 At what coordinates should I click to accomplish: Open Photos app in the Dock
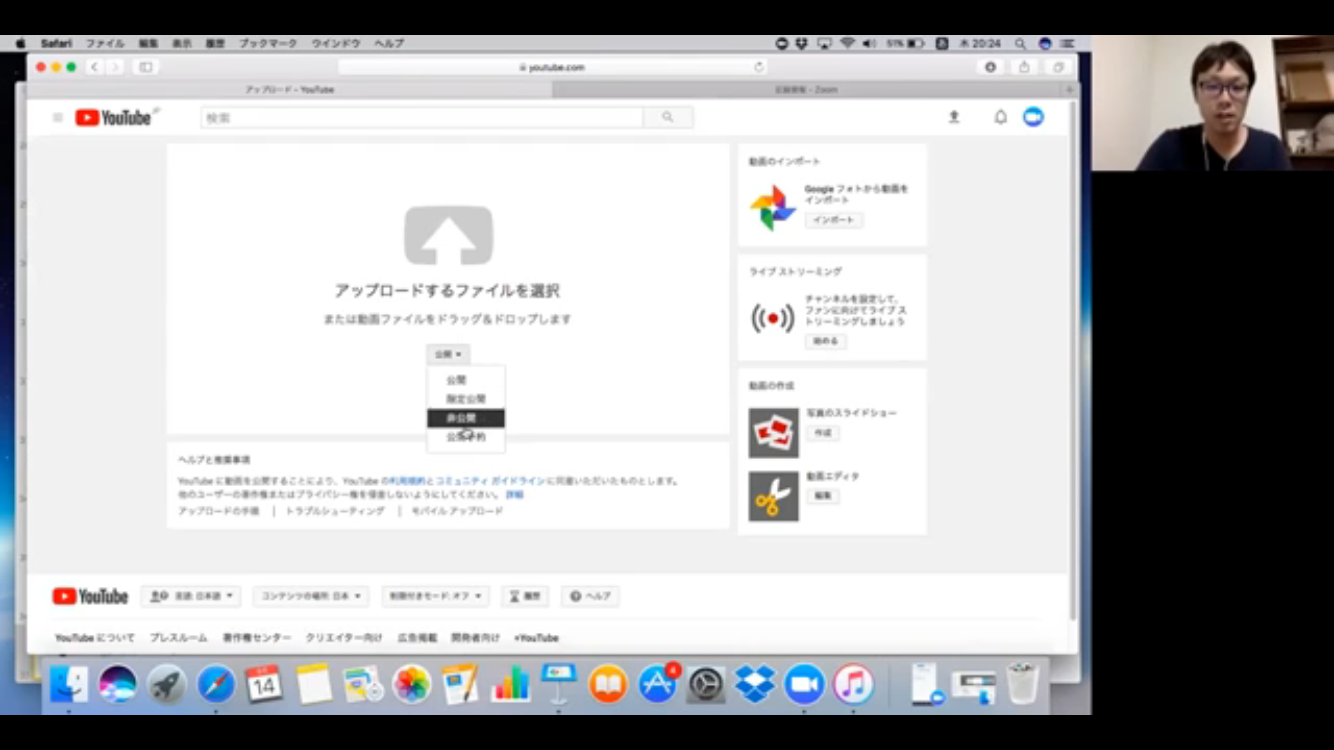411,685
